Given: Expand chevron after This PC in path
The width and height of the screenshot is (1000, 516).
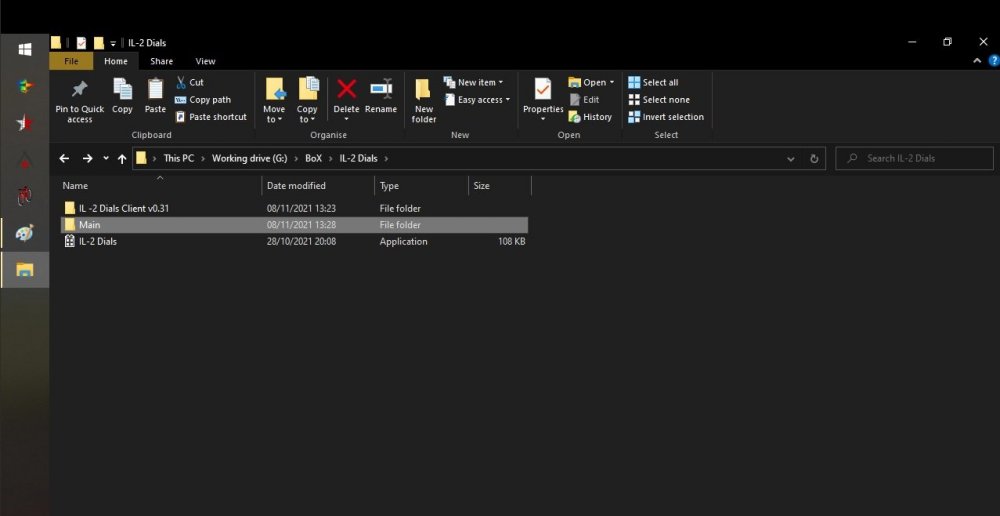Looking at the screenshot, I should coord(203,158).
